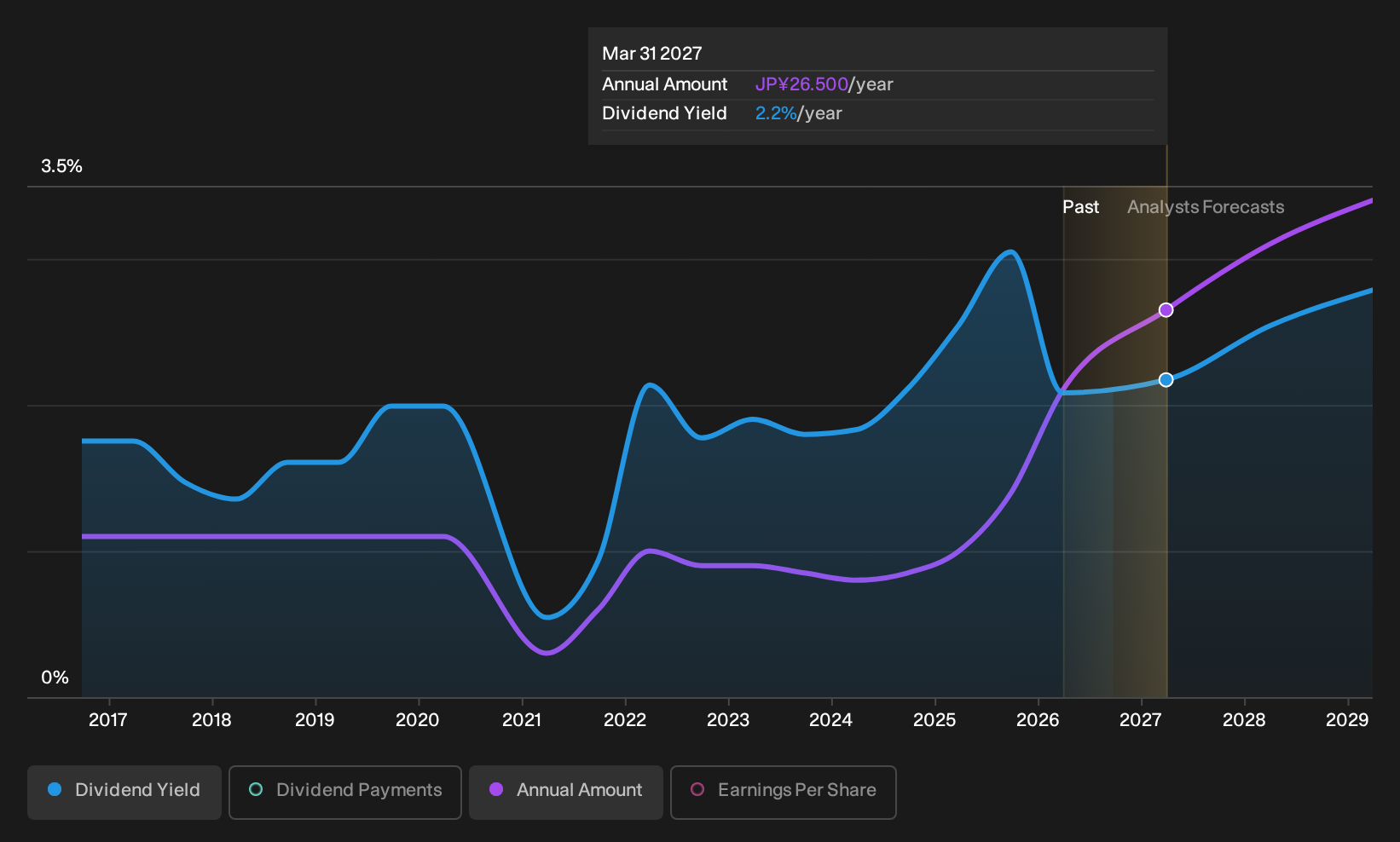Image resolution: width=1400 pixels, height=842 pixels.
Task: Toggle the Annual Amount legend button
Action: tap(566, 793)
